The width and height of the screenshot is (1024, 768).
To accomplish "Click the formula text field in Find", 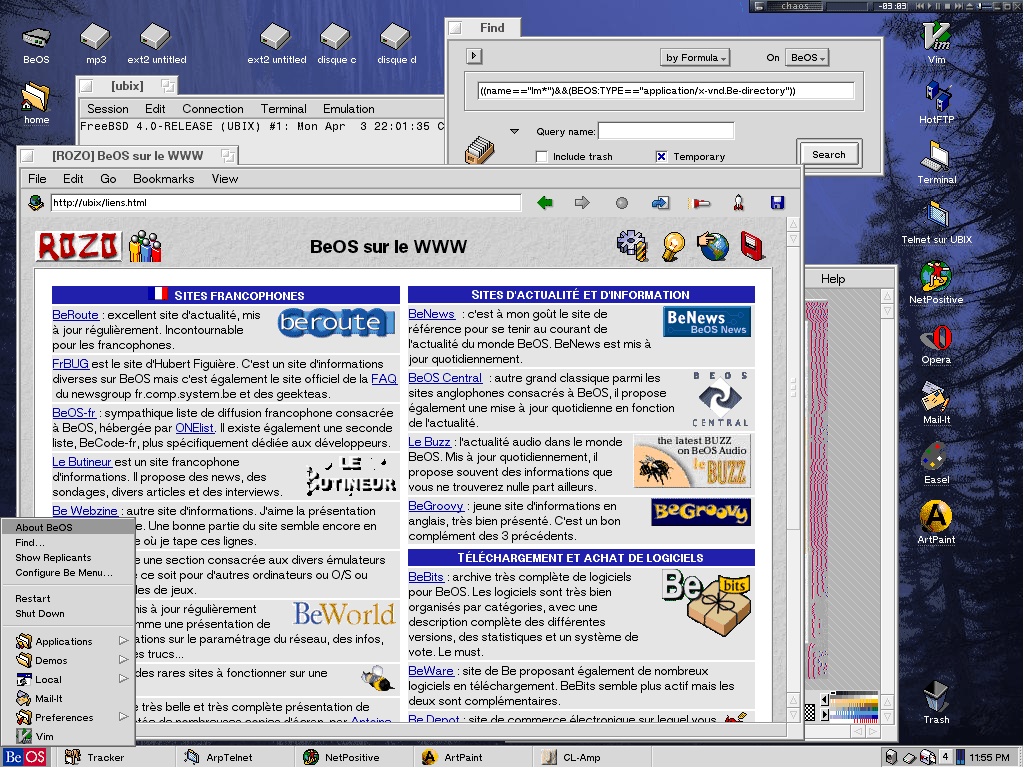I will click(x=666, y=91).
